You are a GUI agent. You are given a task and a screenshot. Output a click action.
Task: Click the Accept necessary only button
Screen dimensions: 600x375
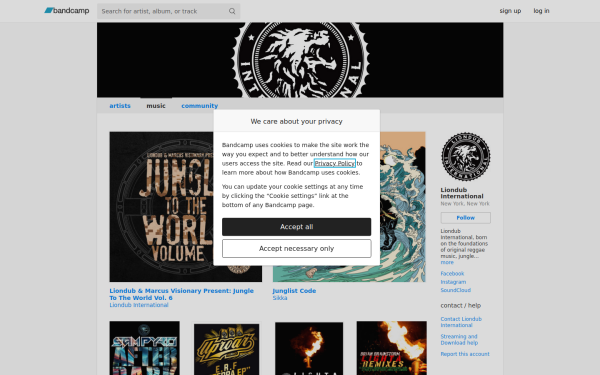click(x=297, y=248)
